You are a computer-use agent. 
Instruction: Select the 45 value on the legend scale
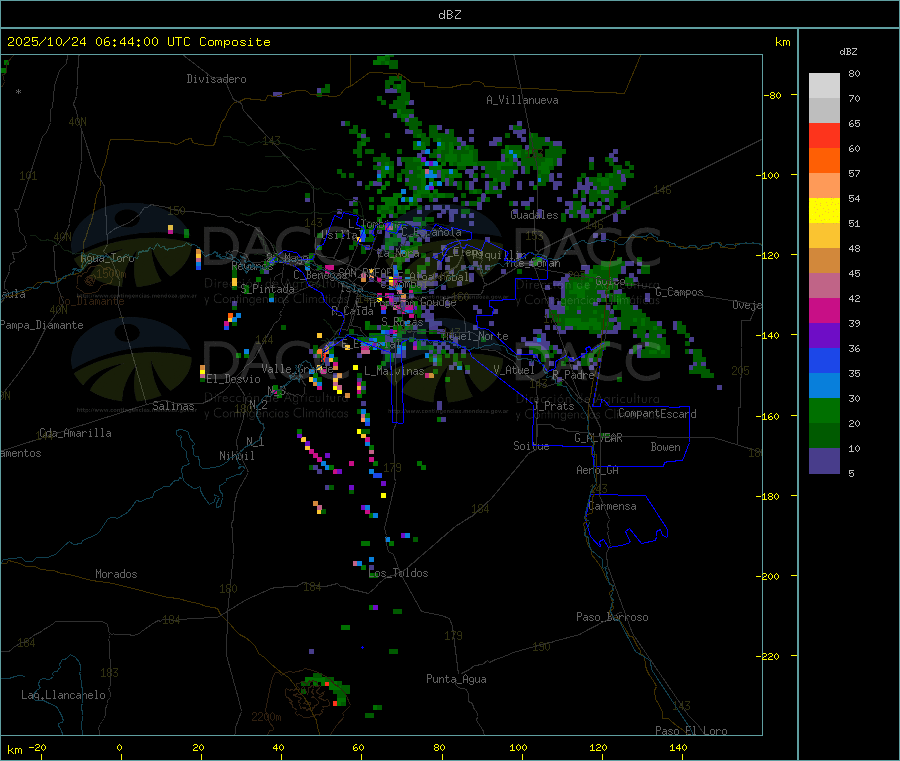854,274
